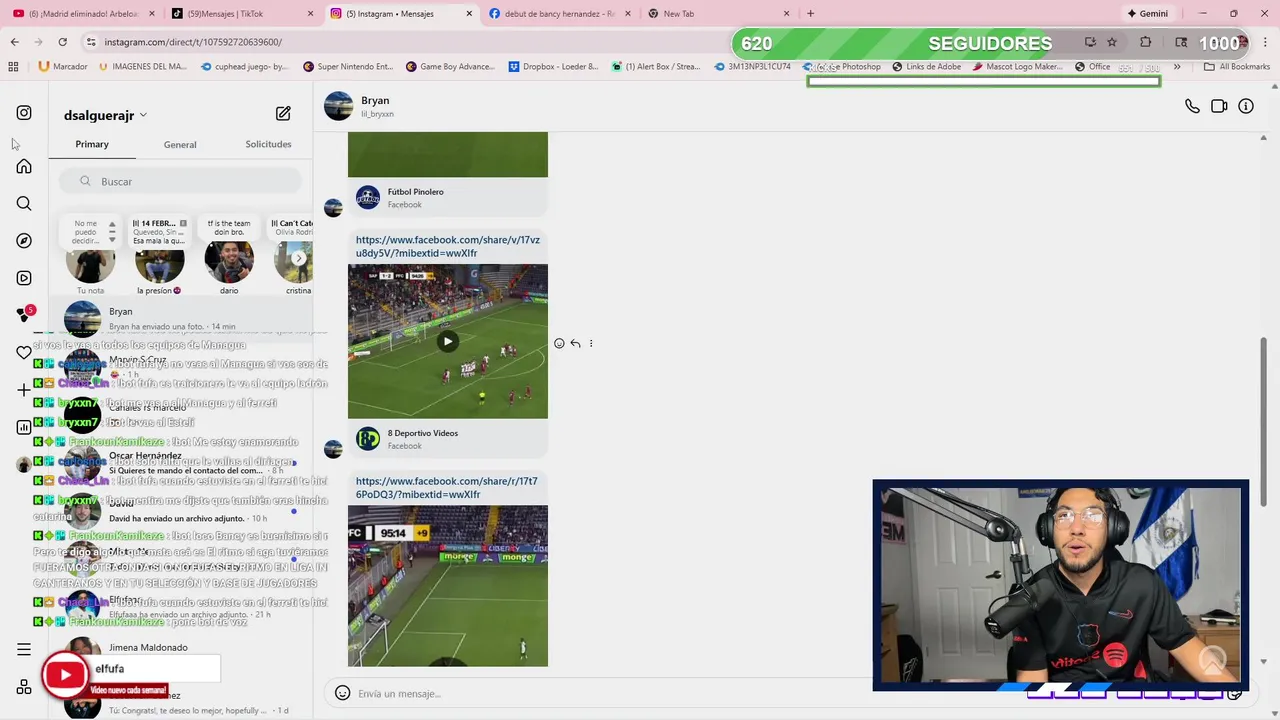Image resolution: width=1280 pixels, height=720 pixels.
Task: Open All Bookmarks folder
Action: [1237, 67]
